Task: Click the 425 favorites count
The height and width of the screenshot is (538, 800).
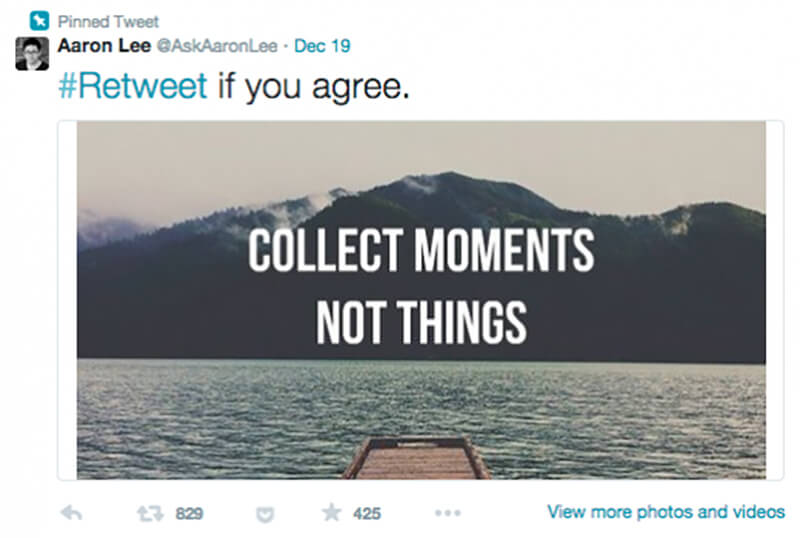Action: coord(367,513)
